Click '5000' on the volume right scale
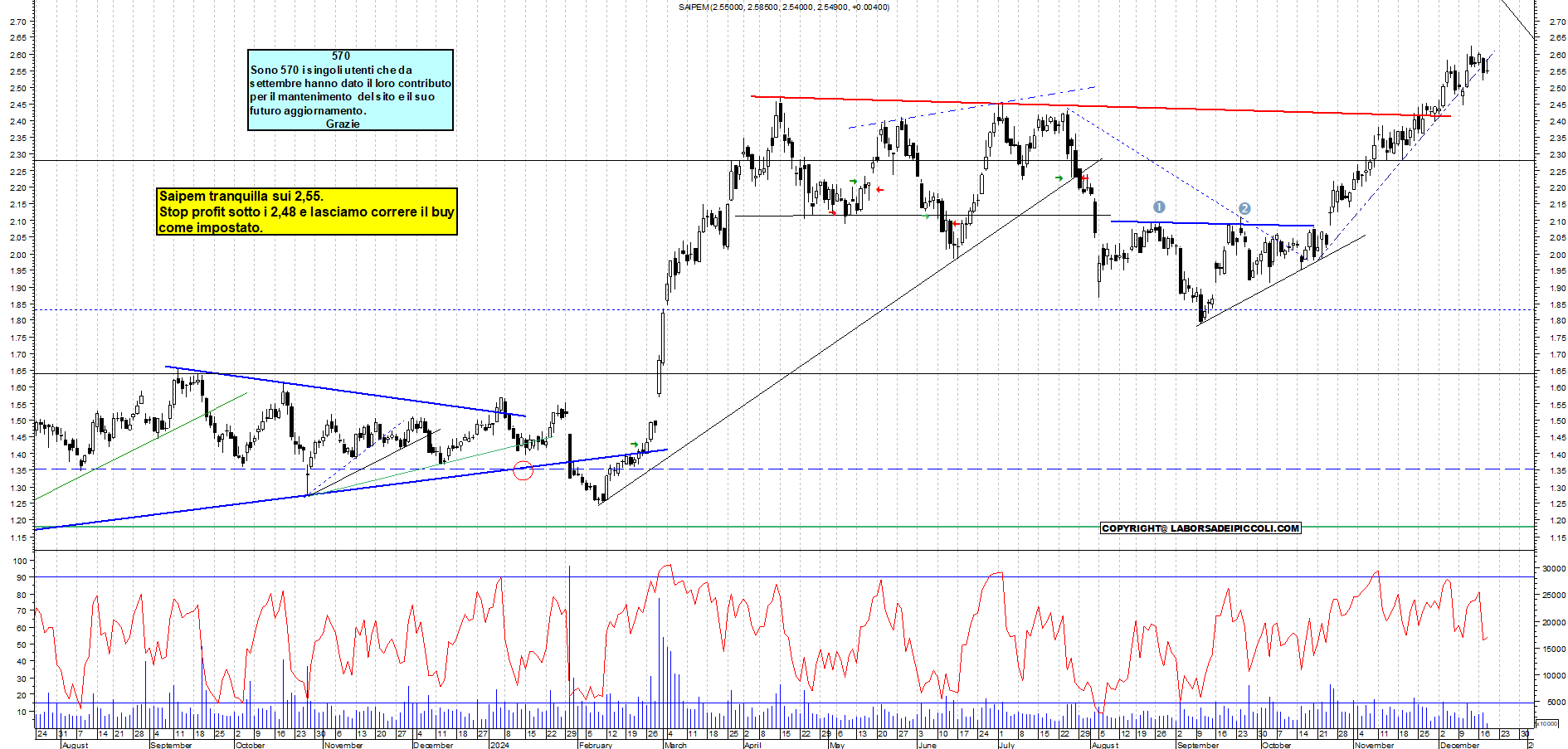Screen dimensions: 1568x749 click(x=1556, y=703)
